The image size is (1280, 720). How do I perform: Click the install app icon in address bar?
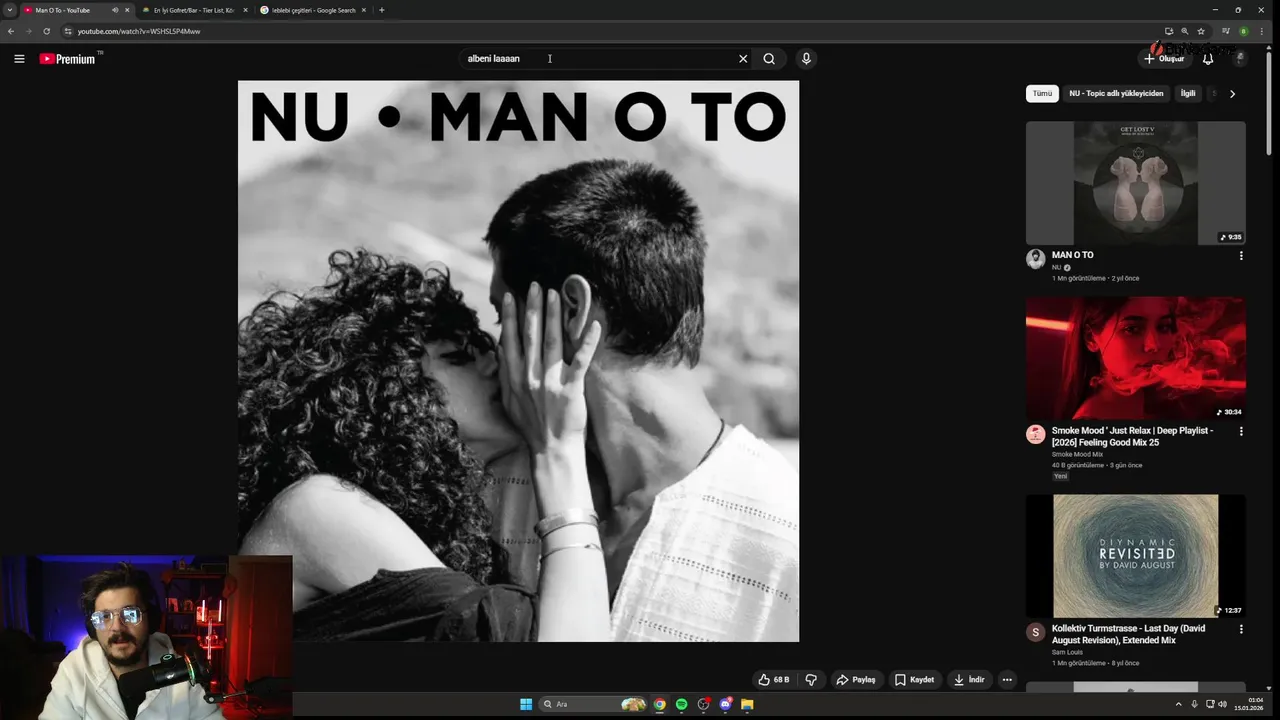(1168, 31)
